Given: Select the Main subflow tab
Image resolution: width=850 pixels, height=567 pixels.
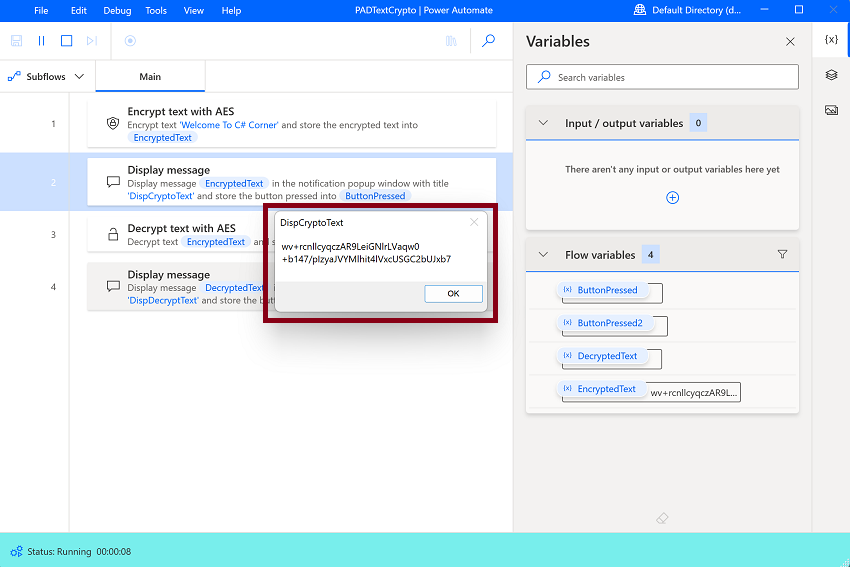Looking at the screenshot, I should (x=150, y=76).
